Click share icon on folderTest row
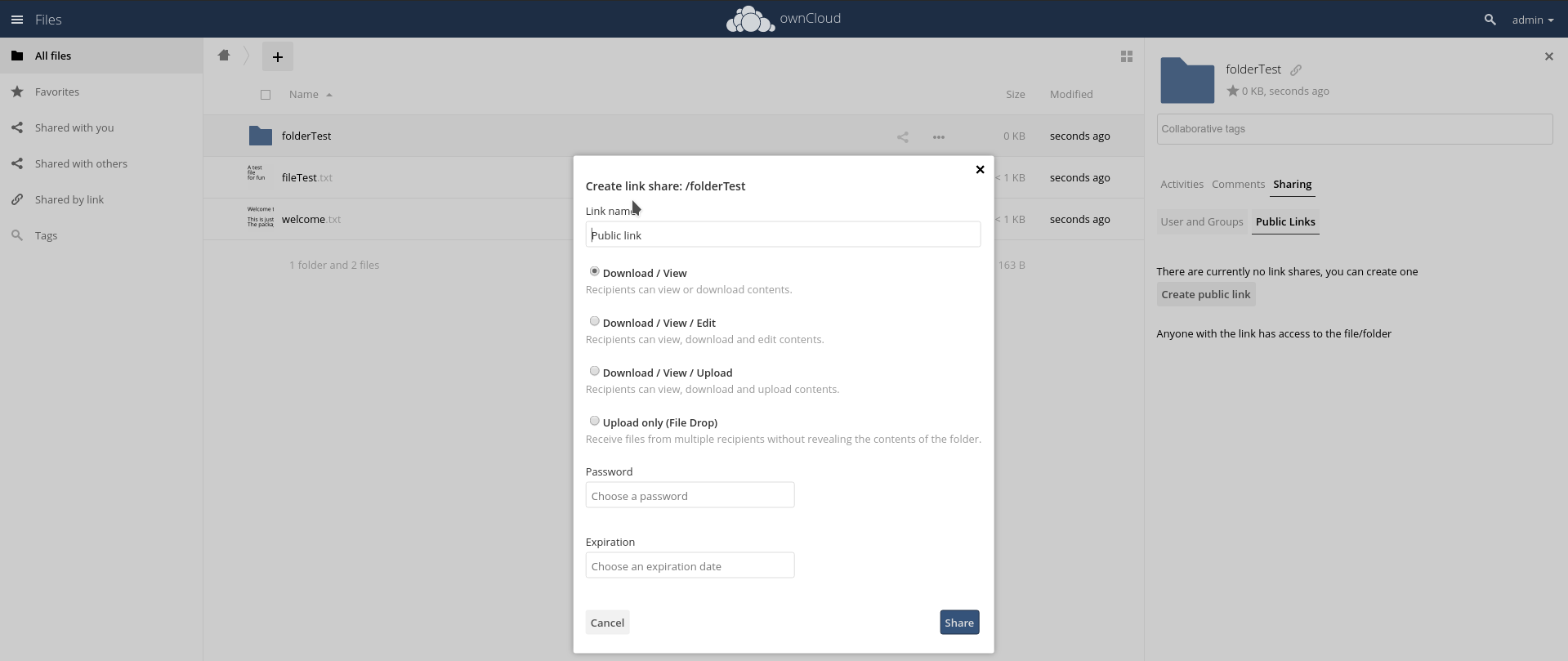Image resolution: width=1568 pixels, height=661 pixels. pos(903,137)
